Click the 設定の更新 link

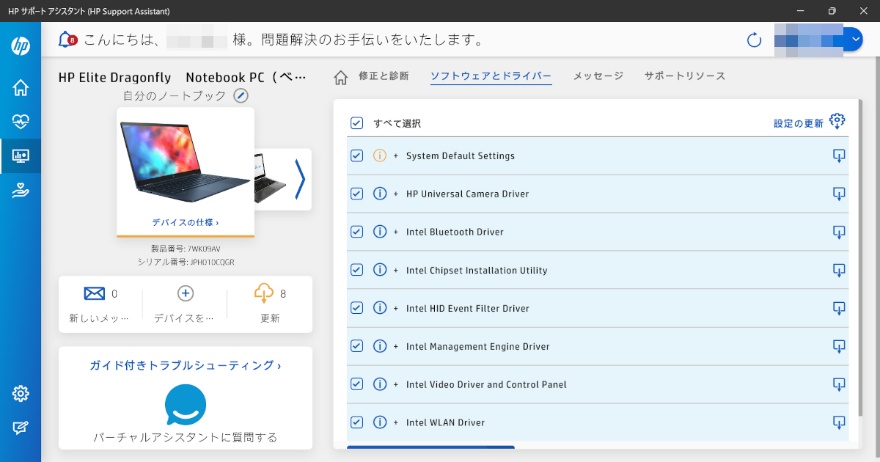pos(798,123)
